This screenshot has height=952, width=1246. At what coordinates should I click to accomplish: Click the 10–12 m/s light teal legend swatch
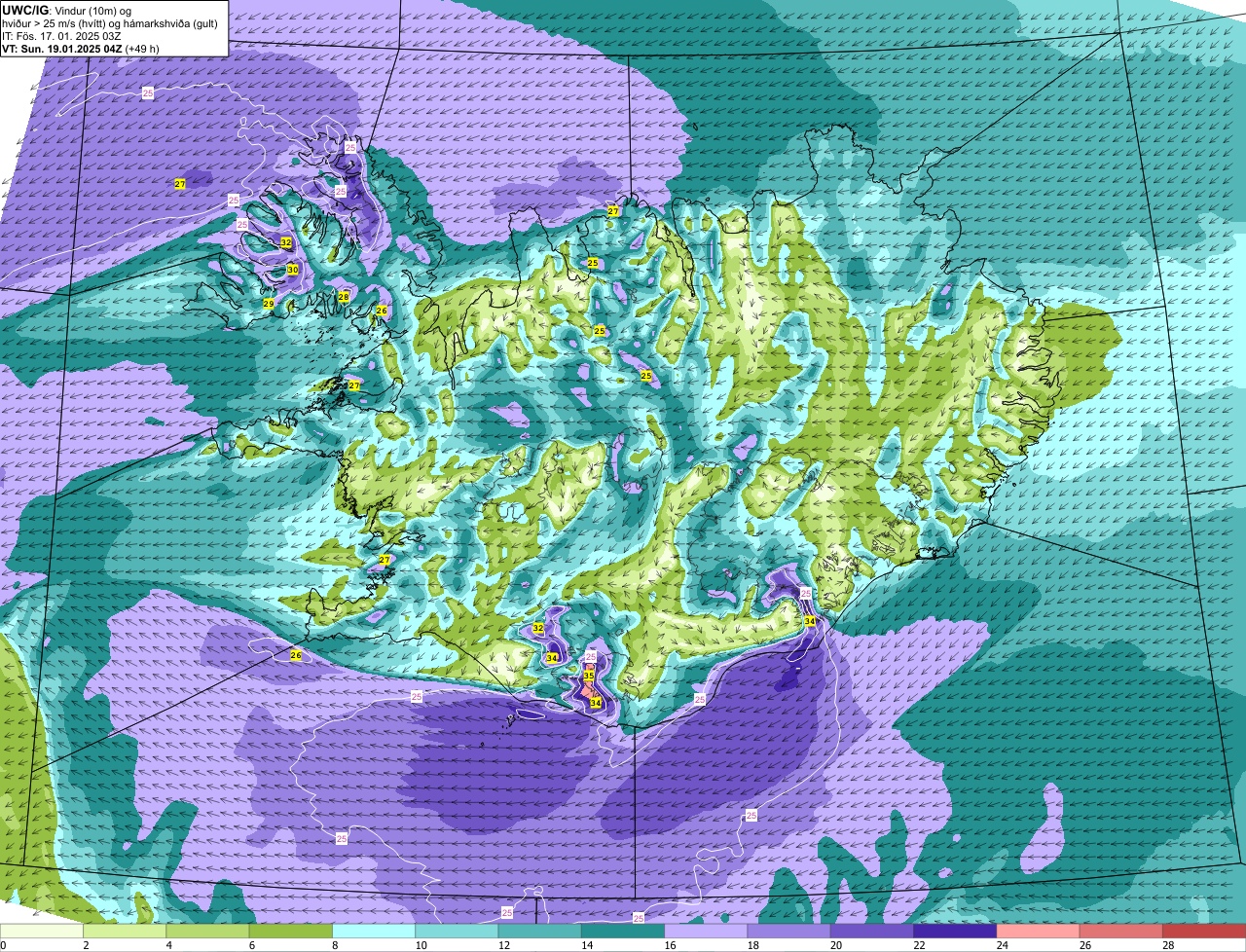pos(457,931)
